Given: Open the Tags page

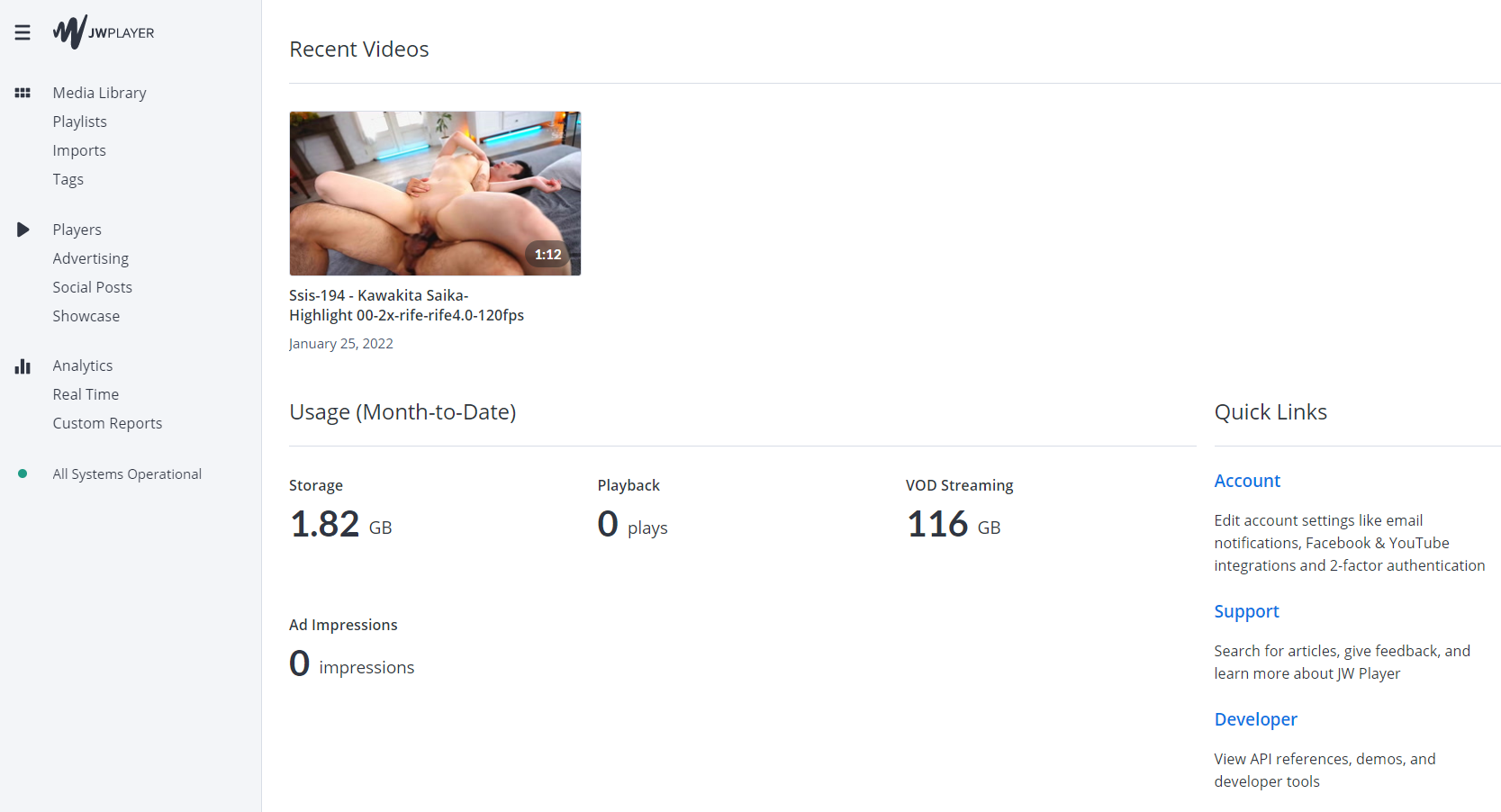Looking at the screenshot, I should (68, 179).
